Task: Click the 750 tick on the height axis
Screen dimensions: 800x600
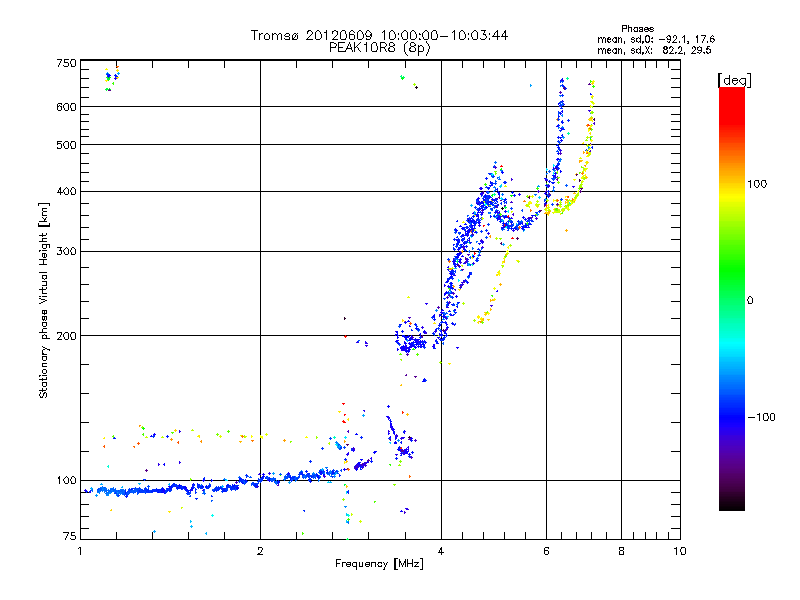Action: [x=66, y=62]
